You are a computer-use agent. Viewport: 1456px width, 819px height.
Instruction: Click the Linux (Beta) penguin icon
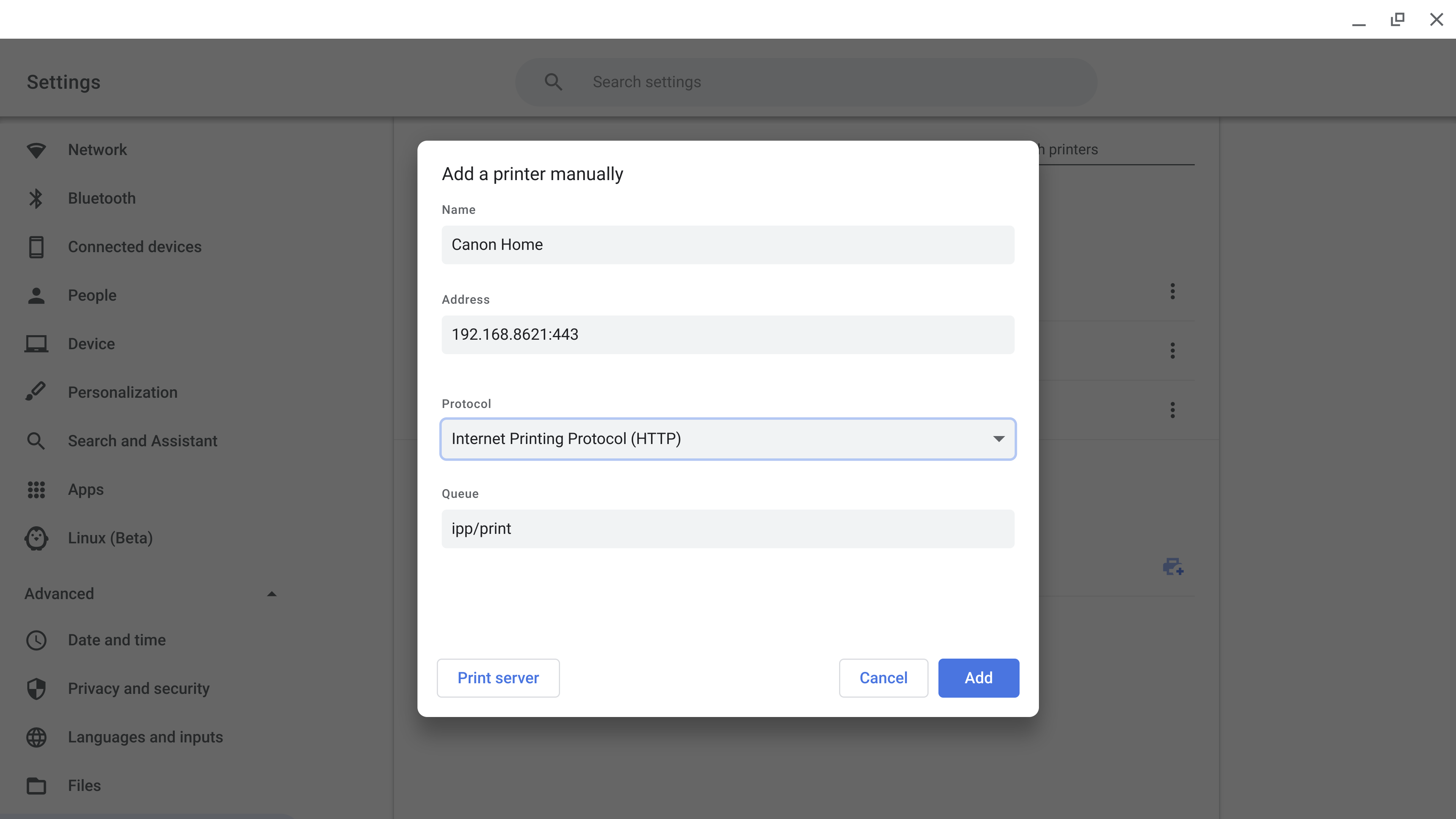tap(36, 538)
